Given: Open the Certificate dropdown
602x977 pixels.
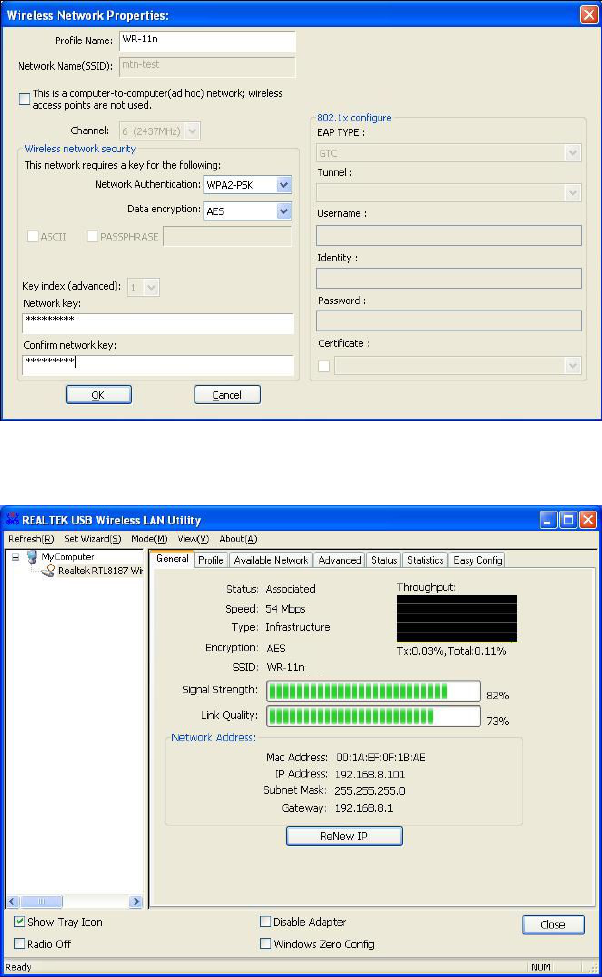Looking at the screenshot, I should (573, 366).
